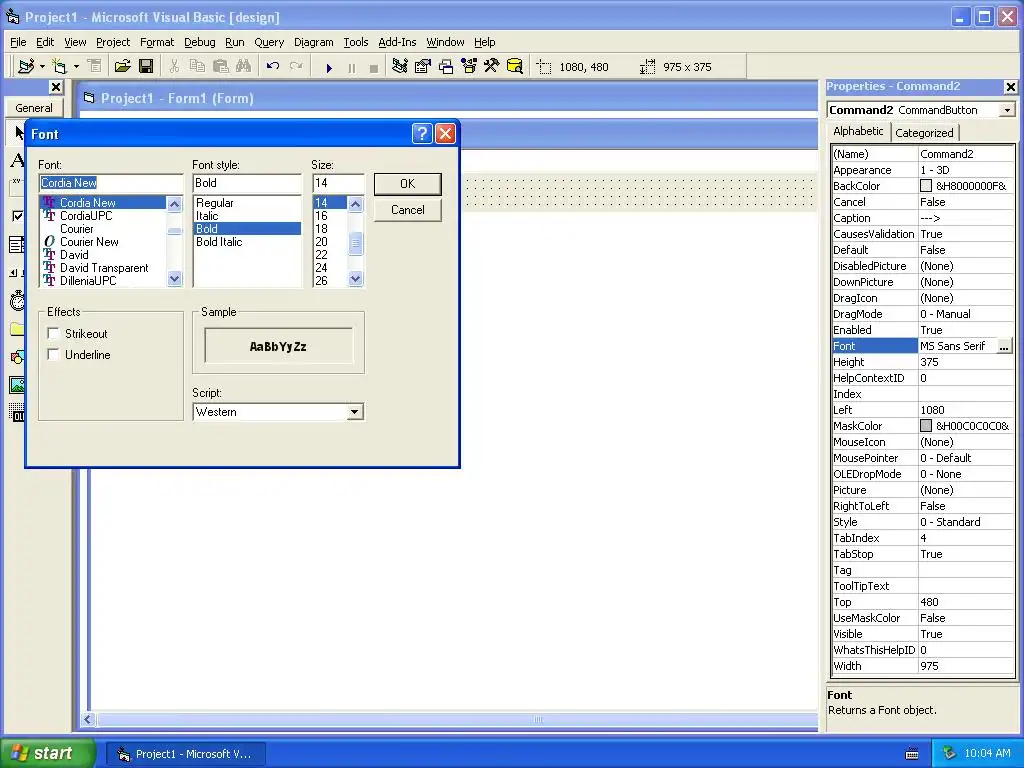Click the End stop icon in toolbar
This screenshot has width=1024, height=768.
(374, 67)
